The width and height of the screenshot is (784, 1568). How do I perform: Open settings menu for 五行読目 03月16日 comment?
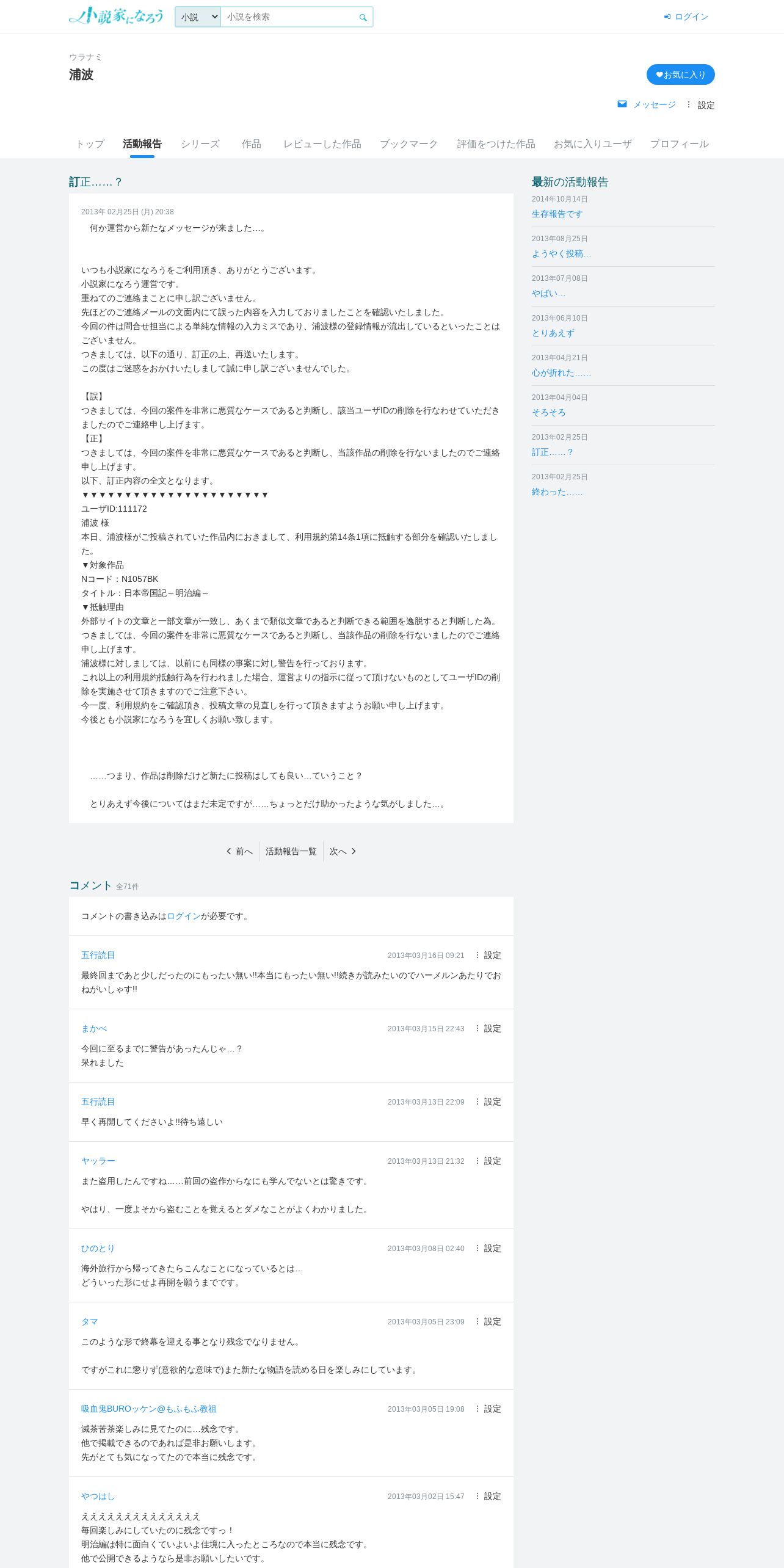[x=487, y=955]
